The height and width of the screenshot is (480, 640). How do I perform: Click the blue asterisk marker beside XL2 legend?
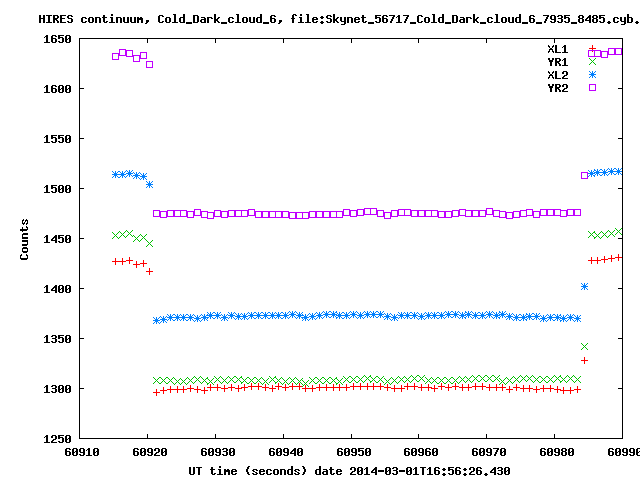coord(592,75)
